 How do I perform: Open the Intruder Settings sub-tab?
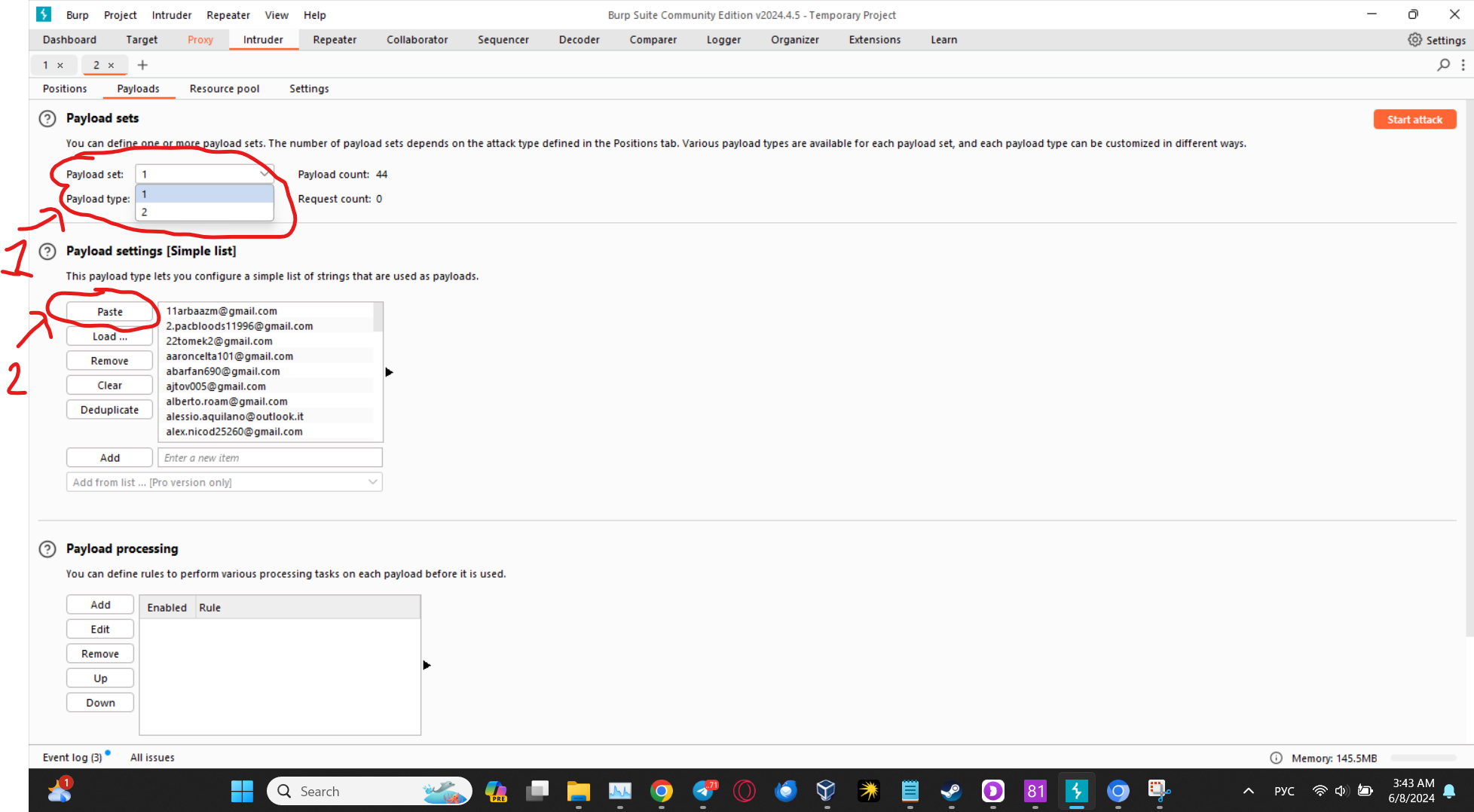tap(309, 89)
